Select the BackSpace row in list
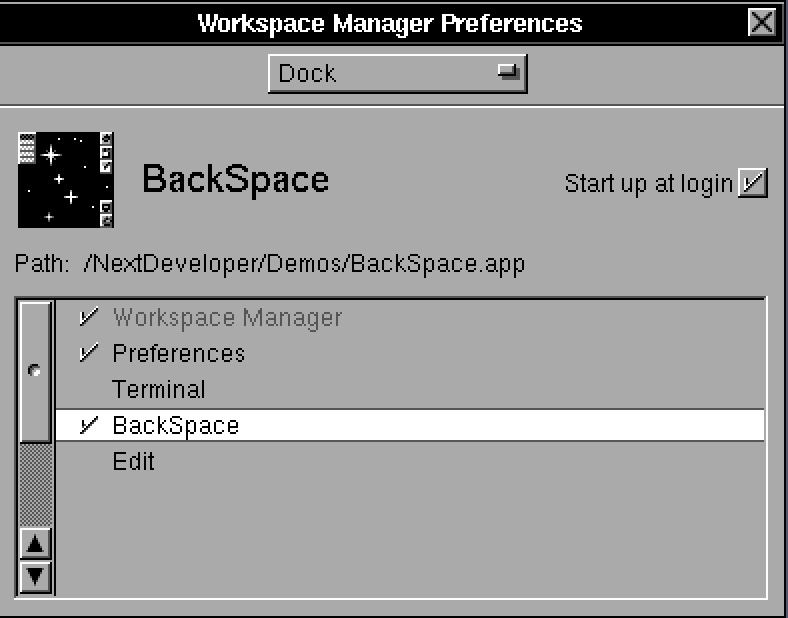Image resolution: width=788 pixels, height=618 pixels. click(176, 426)
